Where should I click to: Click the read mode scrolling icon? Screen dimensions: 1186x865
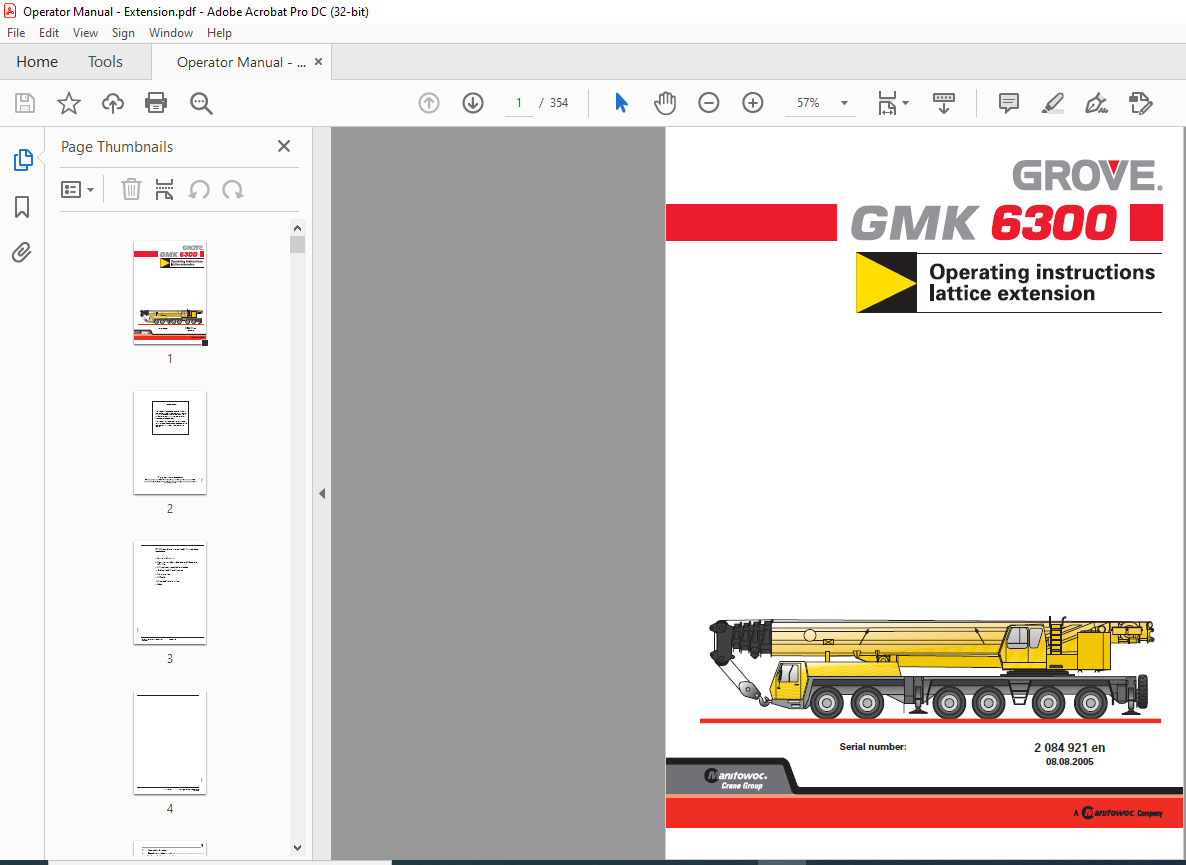(943, 103)
